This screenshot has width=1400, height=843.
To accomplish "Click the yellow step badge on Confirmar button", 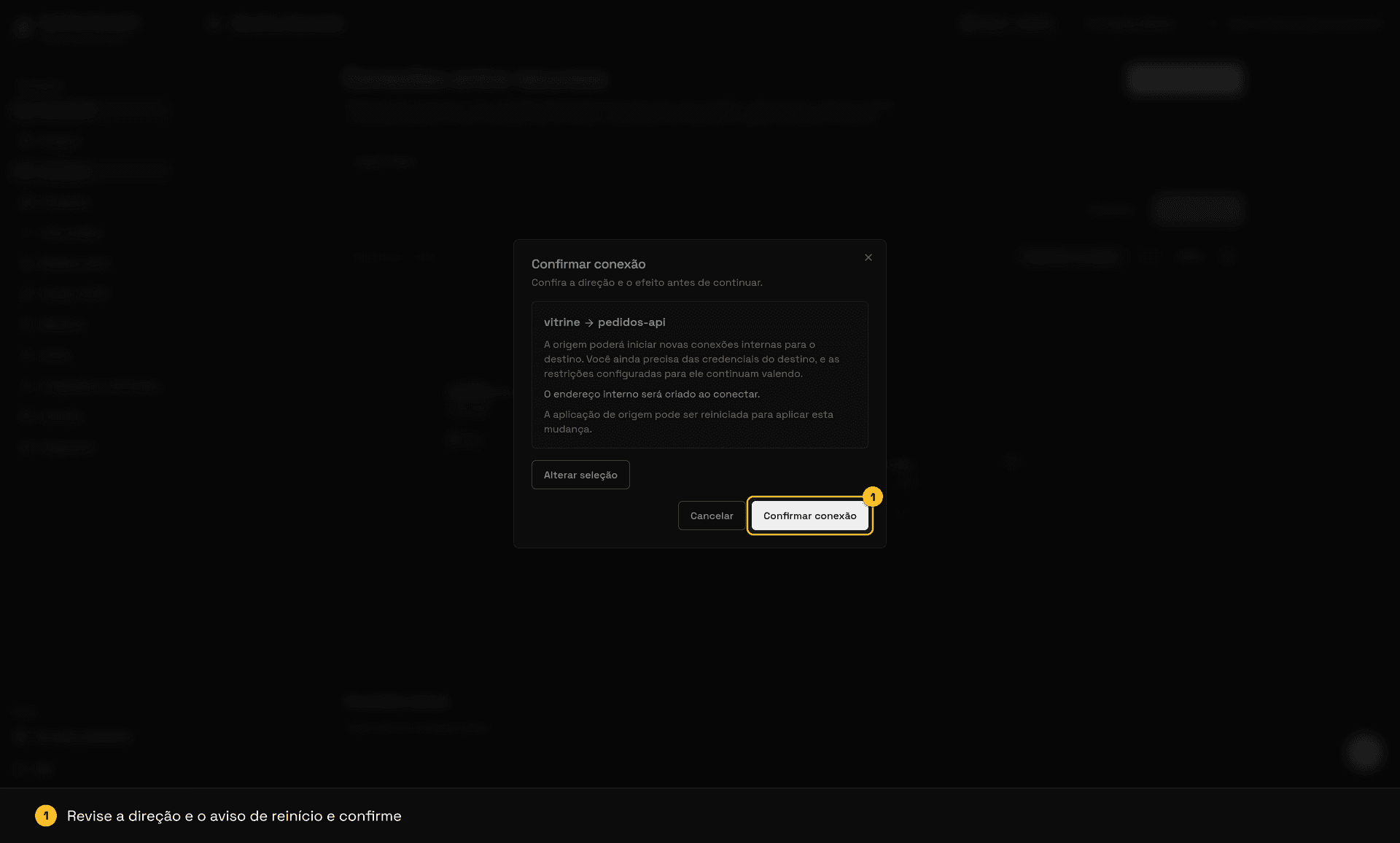I will [x=873, y=497].
